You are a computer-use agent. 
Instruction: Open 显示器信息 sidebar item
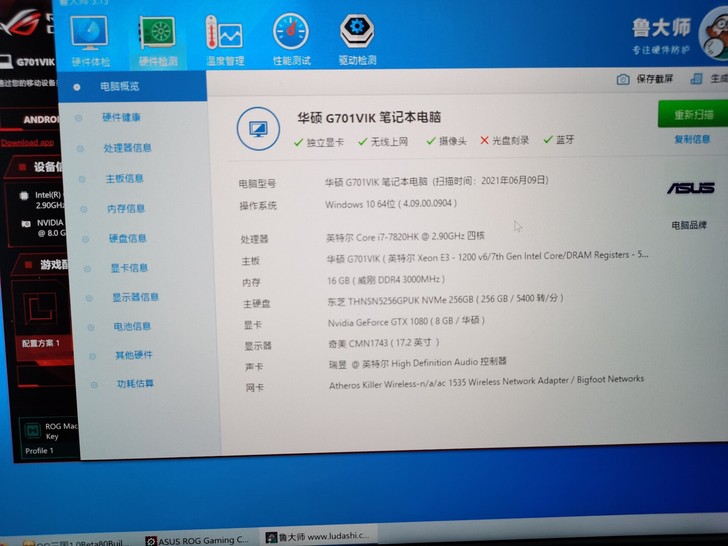(x=136, y=297)
